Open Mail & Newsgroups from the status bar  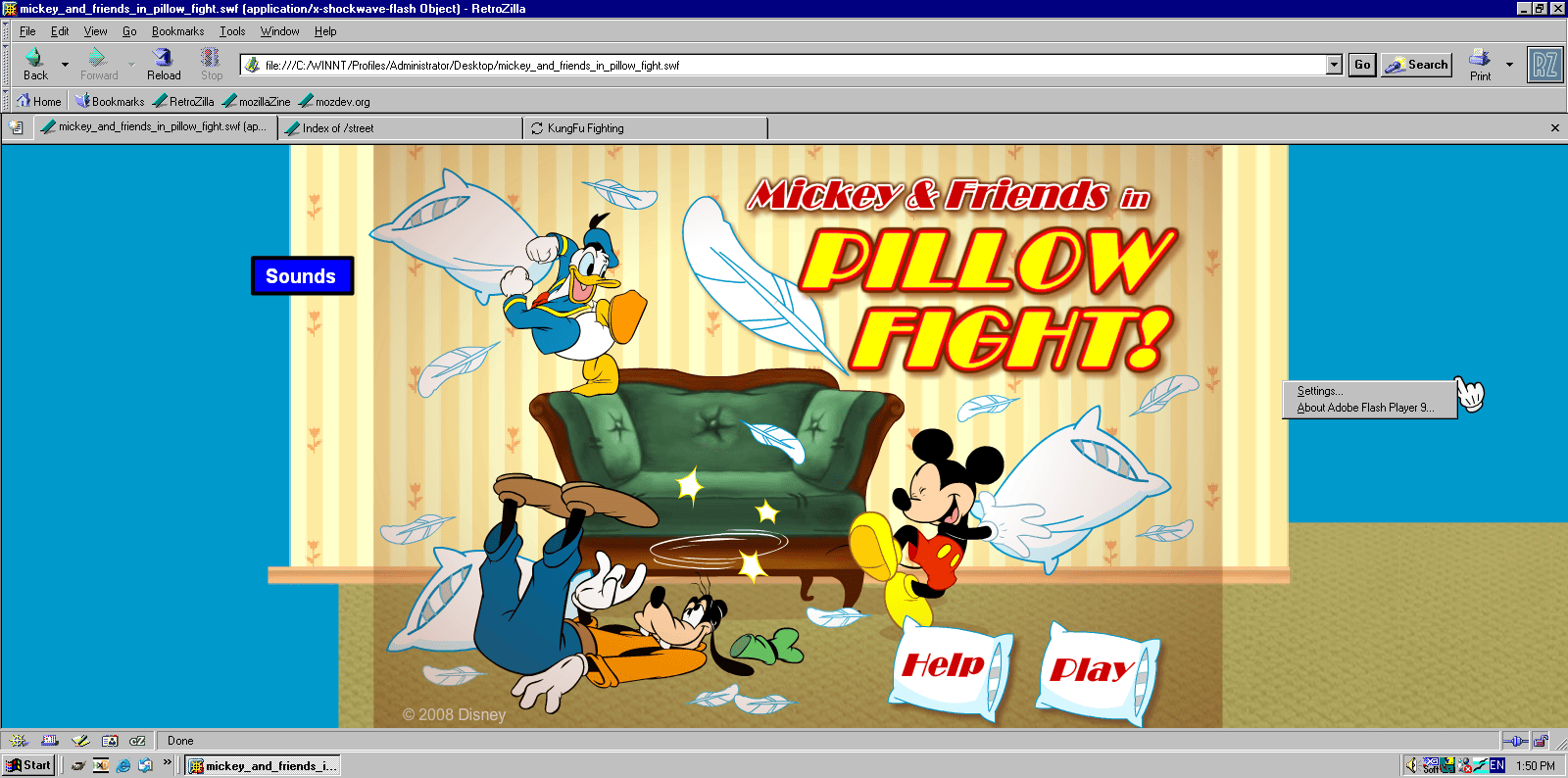click(50, 741)
